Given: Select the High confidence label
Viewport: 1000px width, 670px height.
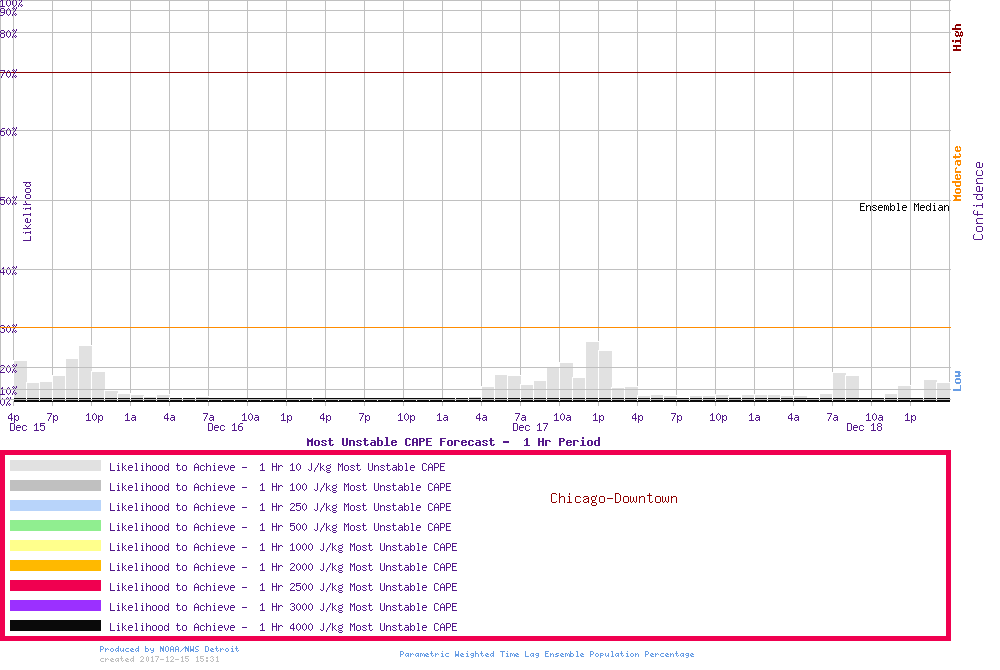Looking at the screenshot, I should point(957,38).
